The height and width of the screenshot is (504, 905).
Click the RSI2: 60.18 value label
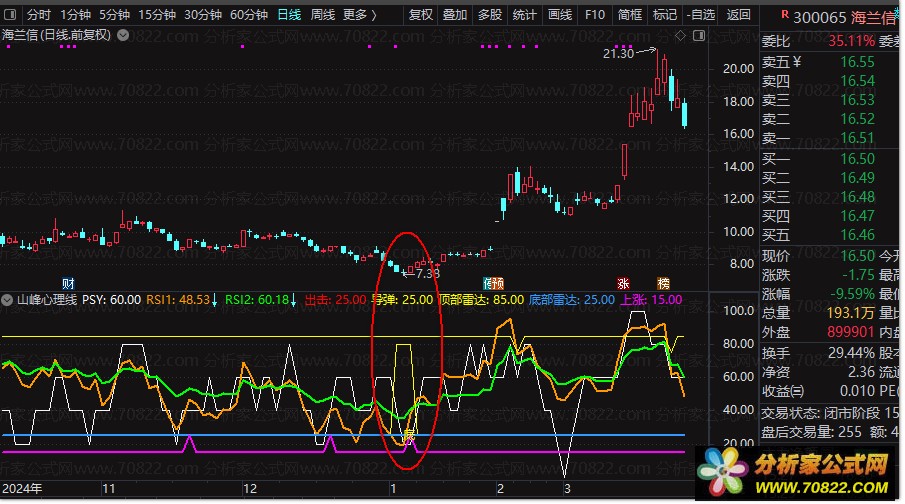point(257,300)
